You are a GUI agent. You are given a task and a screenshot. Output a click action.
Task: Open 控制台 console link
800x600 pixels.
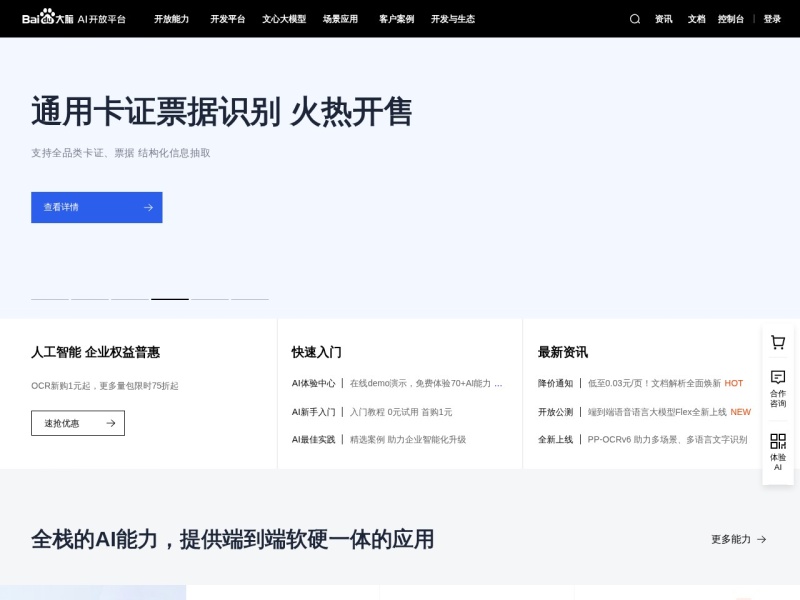(731, 19)
